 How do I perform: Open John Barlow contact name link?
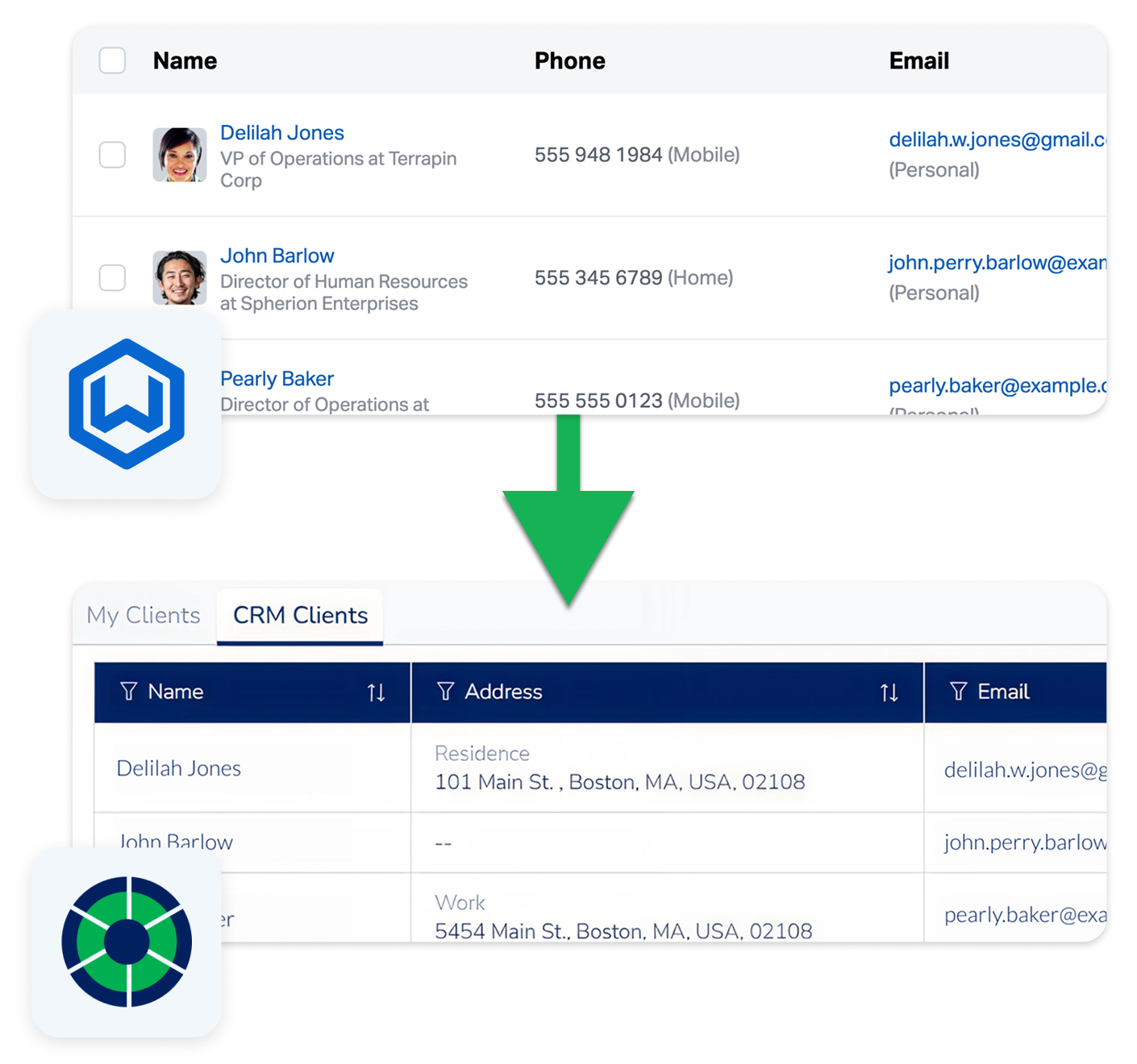click(x=277, y=256)
